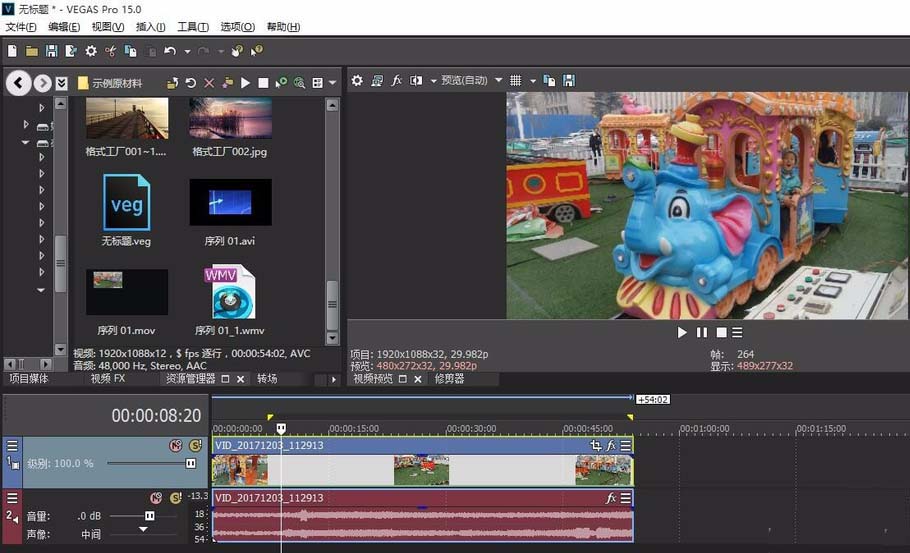Open the 工具(T) menu
The width and height of the screenshot is (910, 553).
(193, 27)
